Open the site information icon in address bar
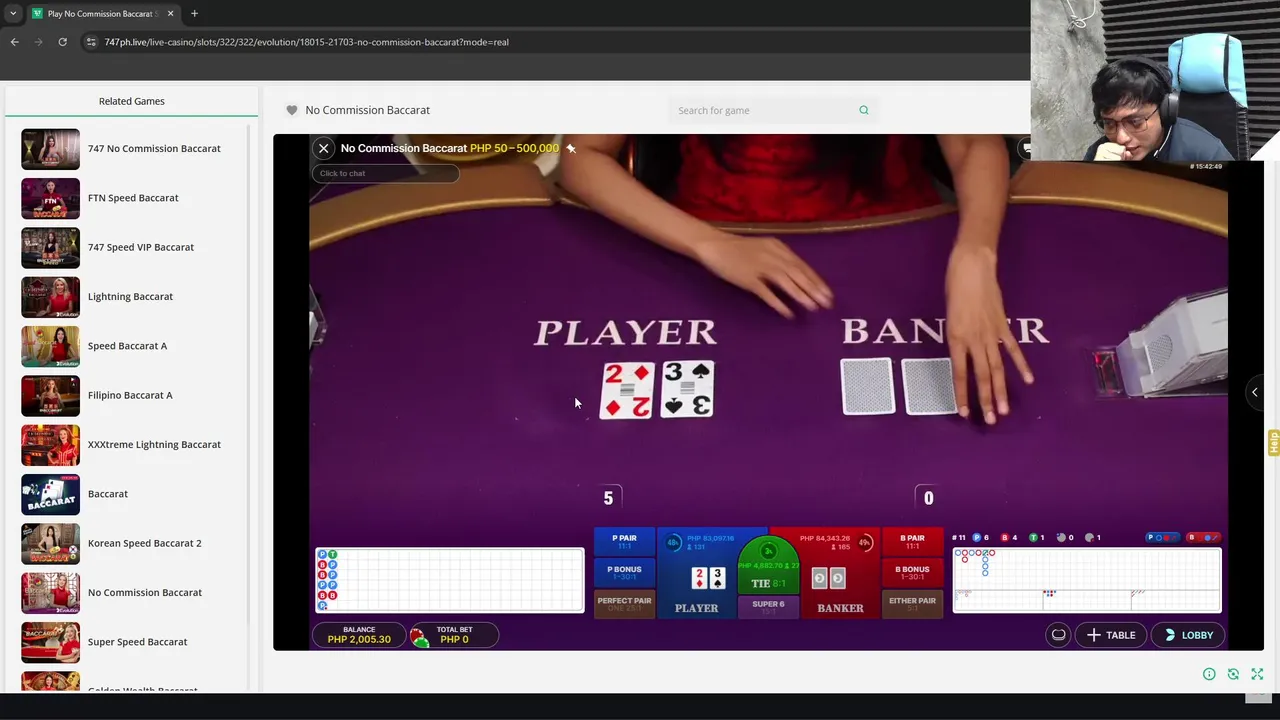The width and height of the screenshot is (1280, 720). tap(91, 42)
